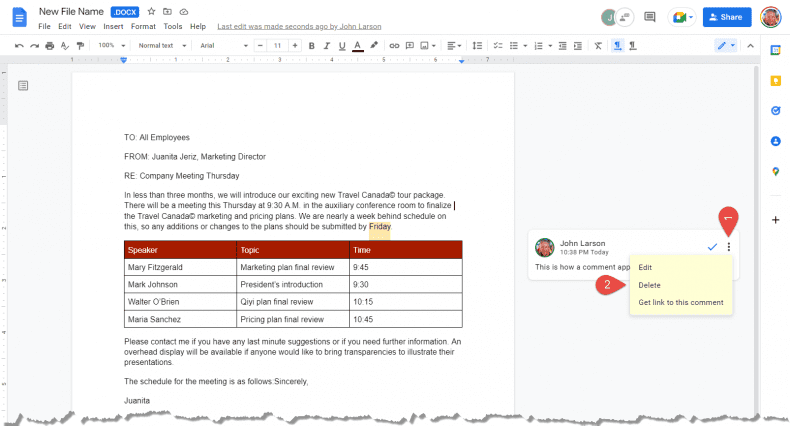Screen dimensions: 790x426
Task: Click the font size field
Action: [x=277, y=45]
